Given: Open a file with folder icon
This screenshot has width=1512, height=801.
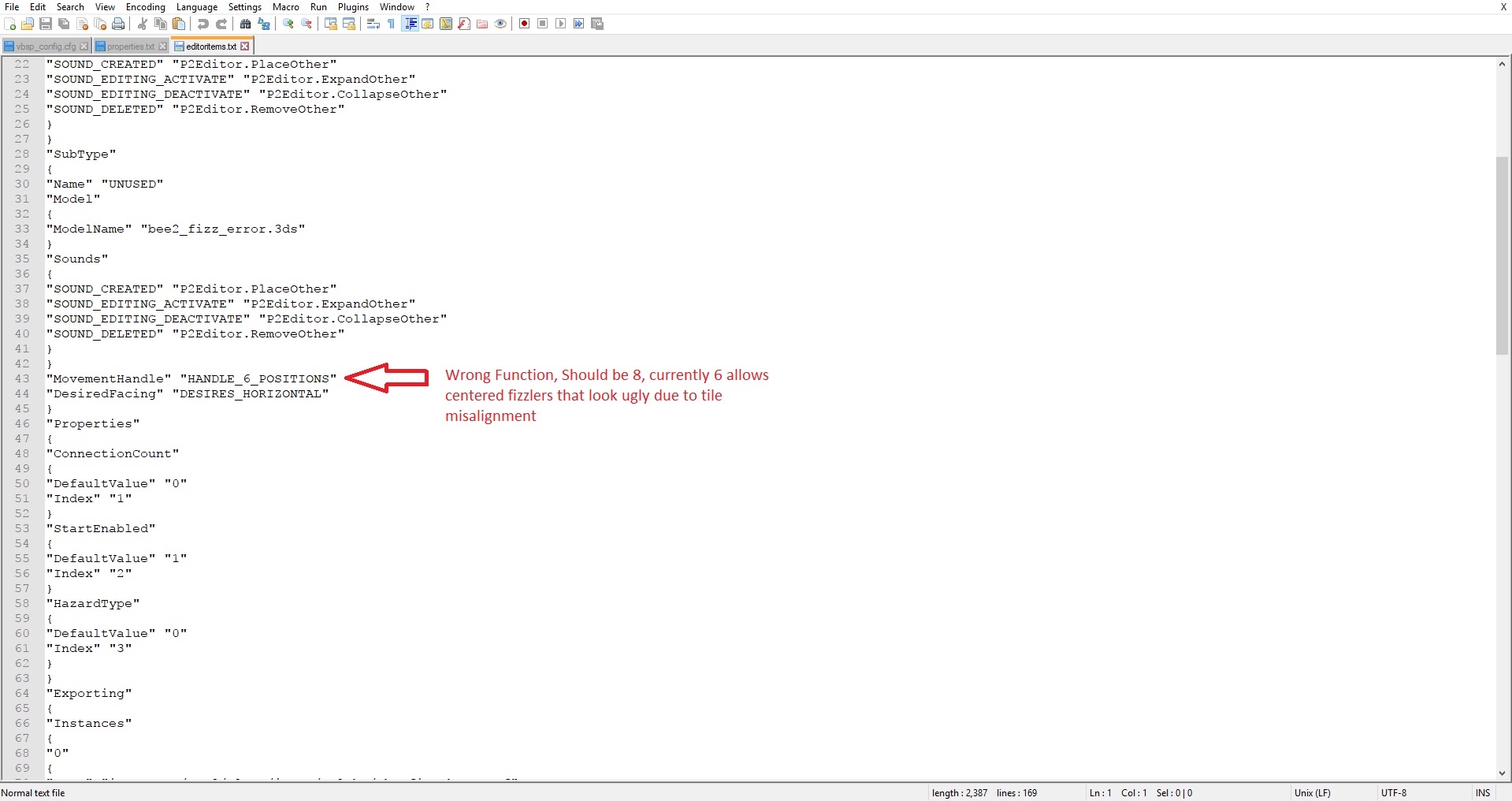Looking at the screenshot, I should pos(28,24).
